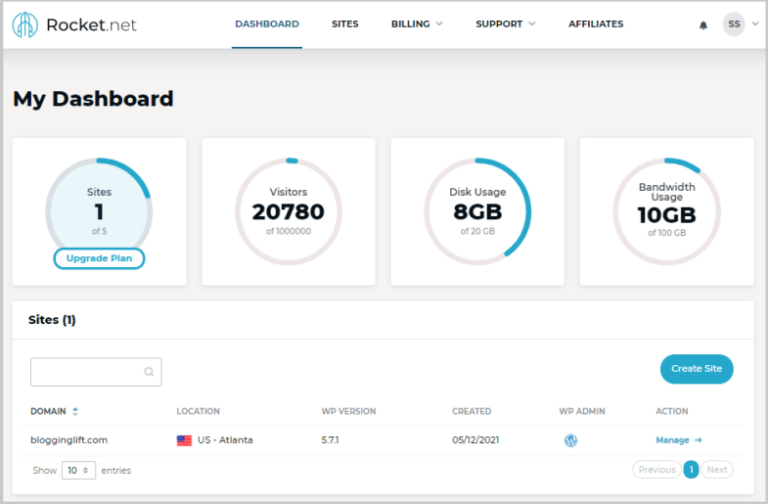Open the notifications bell
Viewport: 768px width, 504px height.
(x=703, y=25)
